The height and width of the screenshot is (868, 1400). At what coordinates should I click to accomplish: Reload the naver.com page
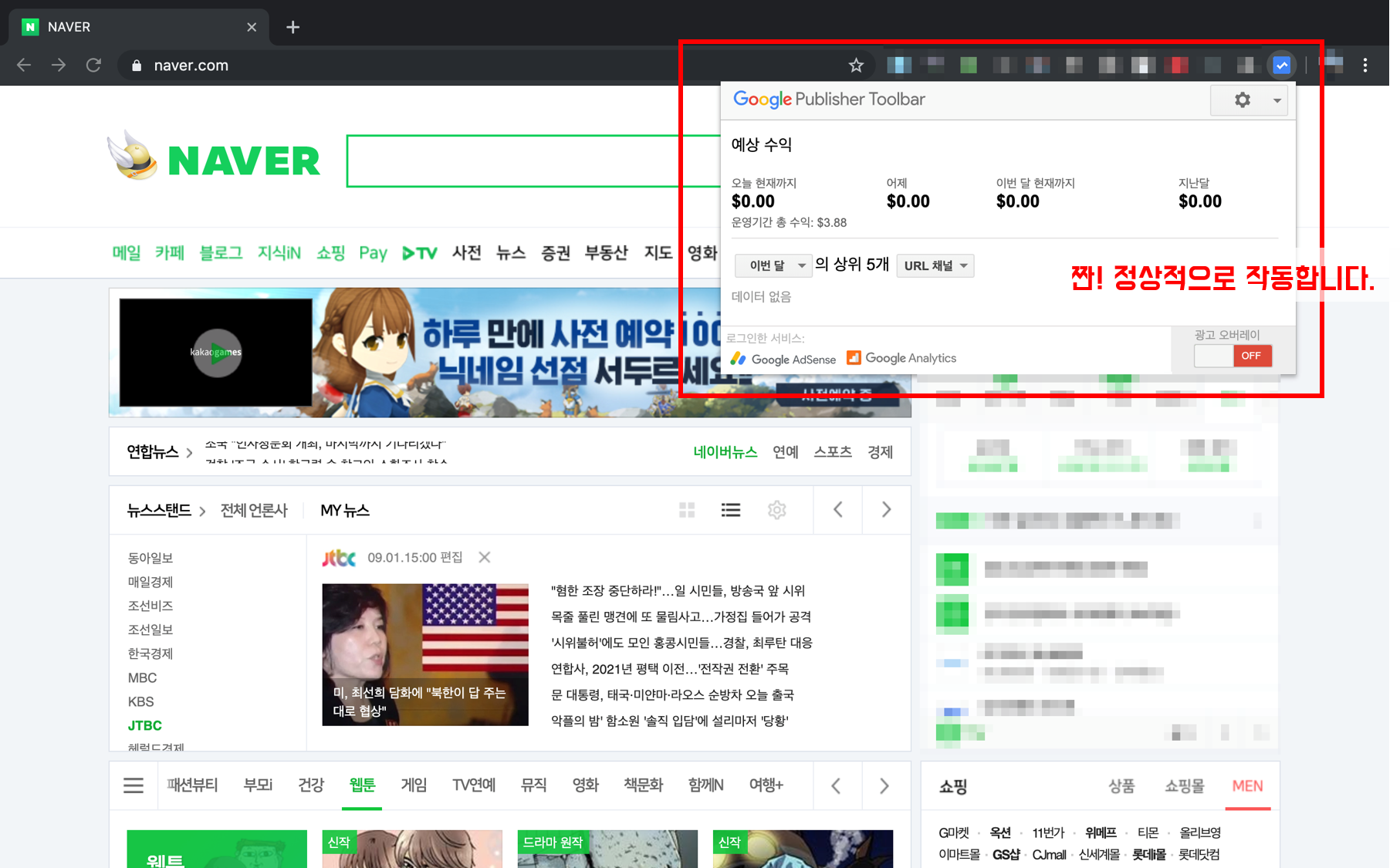coord(93,66)
